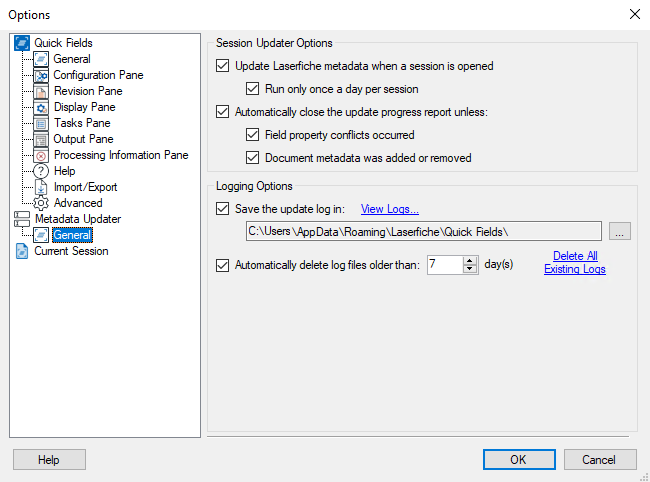
Task: Click the days number field
Action: [x=445, y=264]
